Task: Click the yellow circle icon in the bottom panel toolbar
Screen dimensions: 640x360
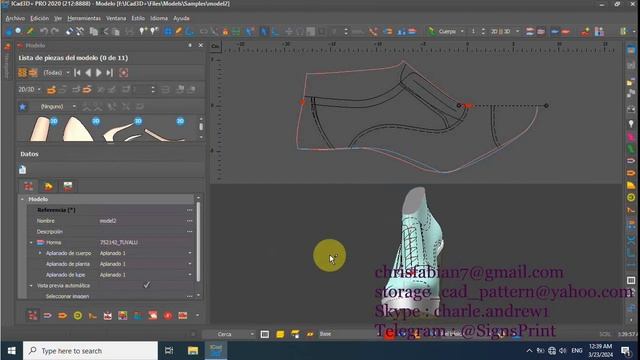Action: (x=78, y=316)
